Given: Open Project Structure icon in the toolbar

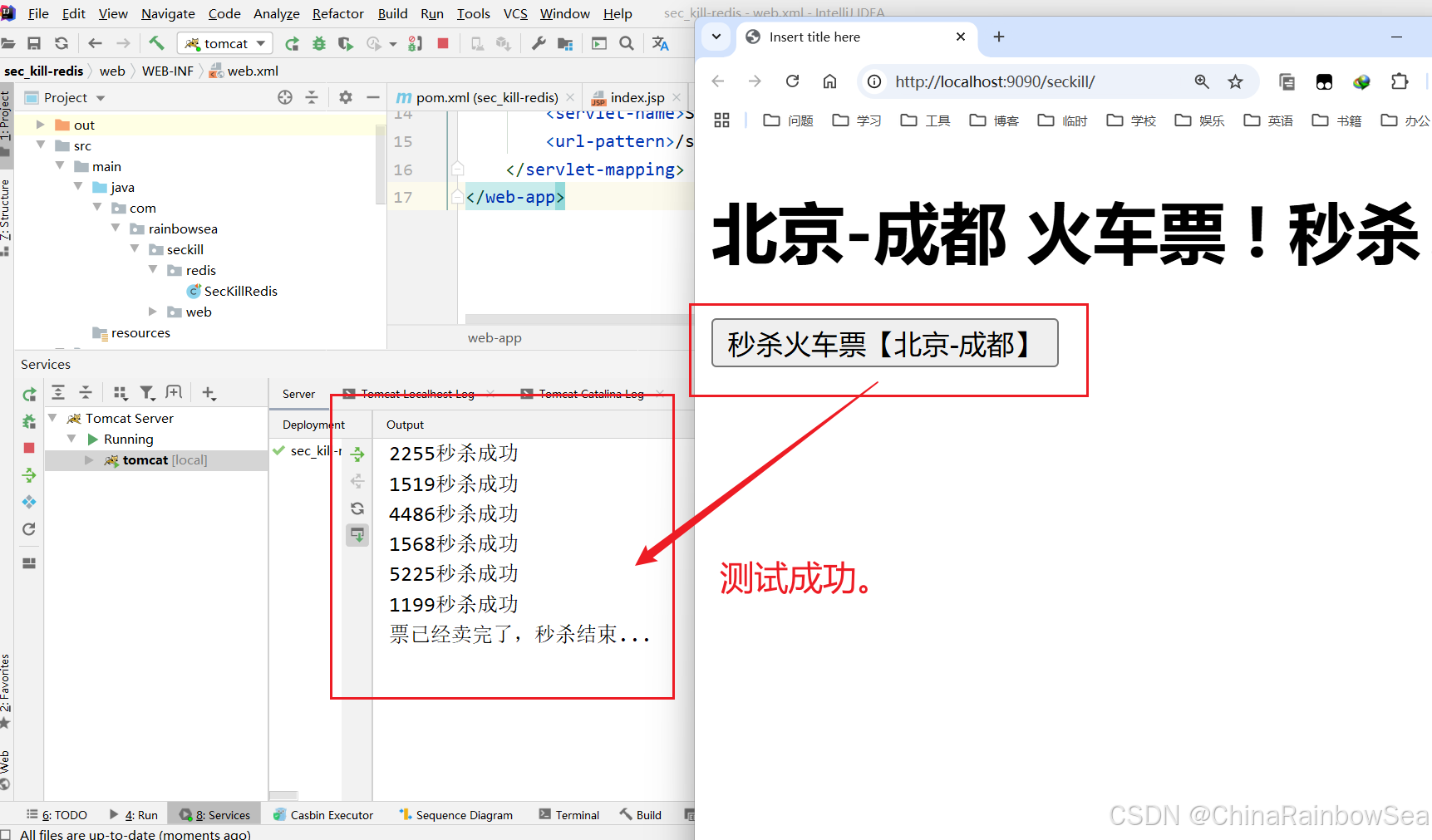Looking at the screenshot, I should (x=566, y=43).
